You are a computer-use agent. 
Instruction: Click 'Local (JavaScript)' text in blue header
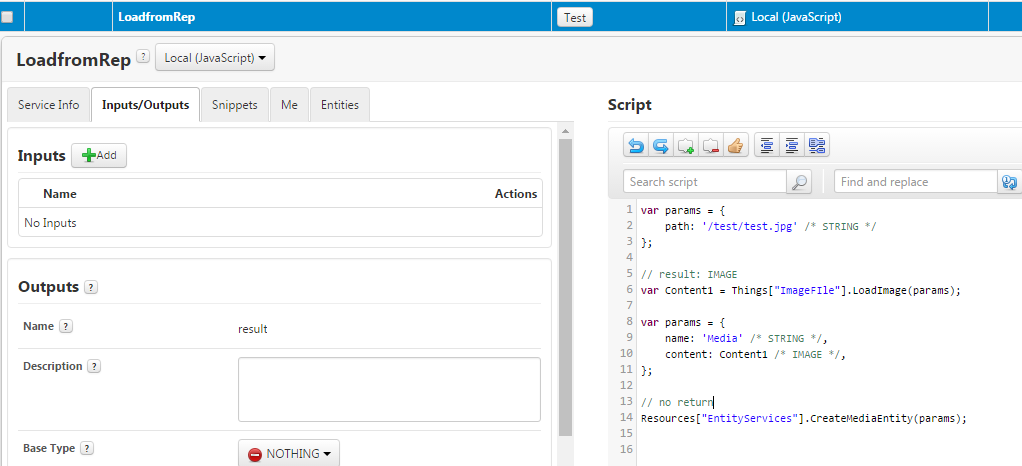796,18
